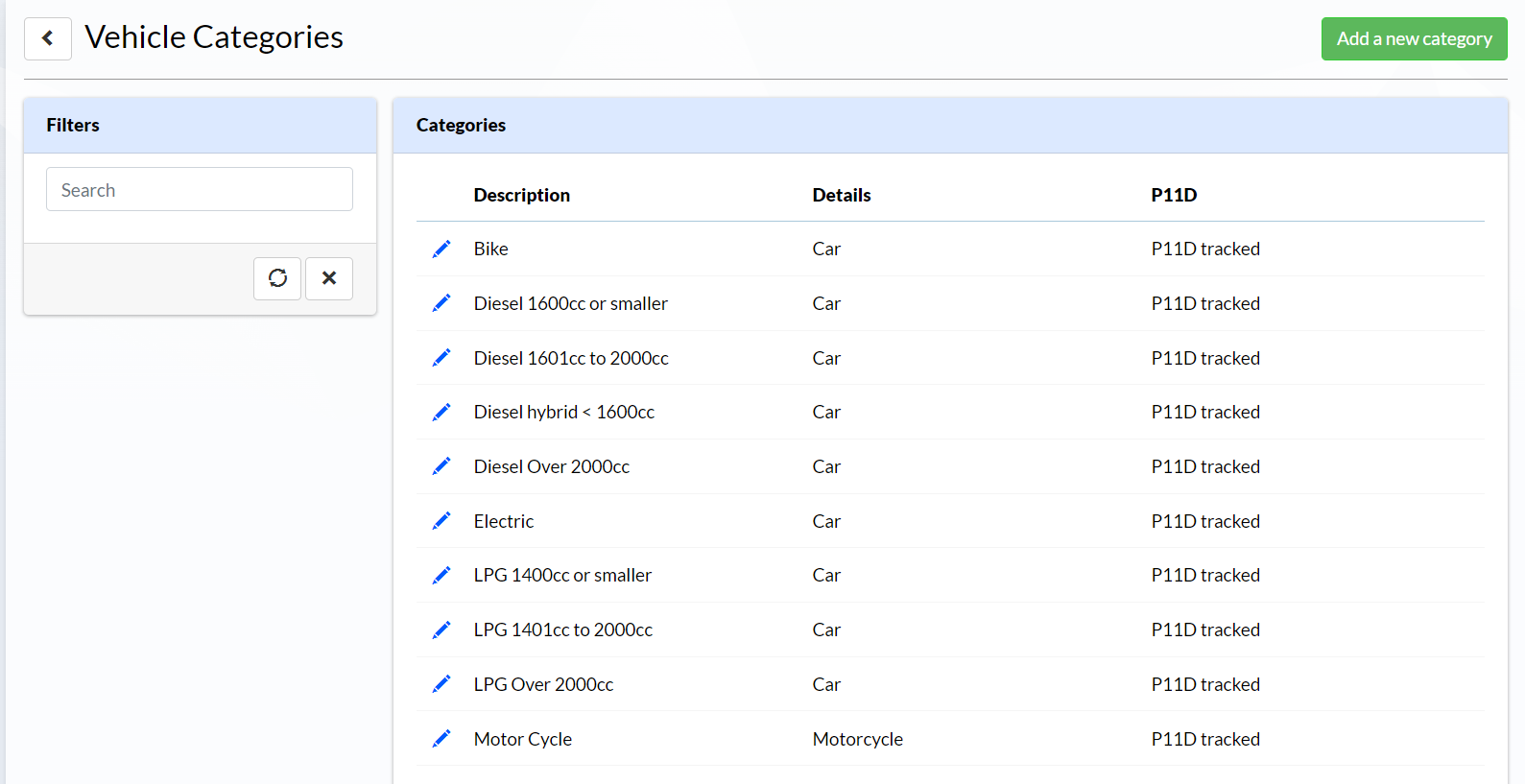Screen dimensions: 1525x784
Task: Focus the Search filter field
Action: 200,189
